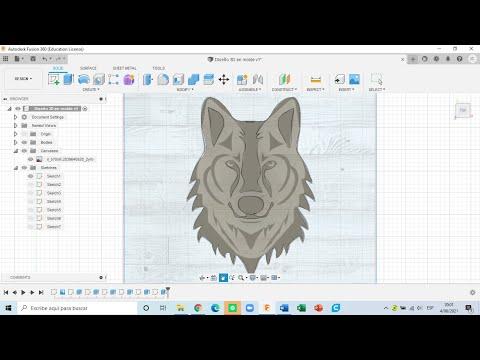Open the Extensions icon beside Job Status
The image size is (480, 360).
coord(436,59)
